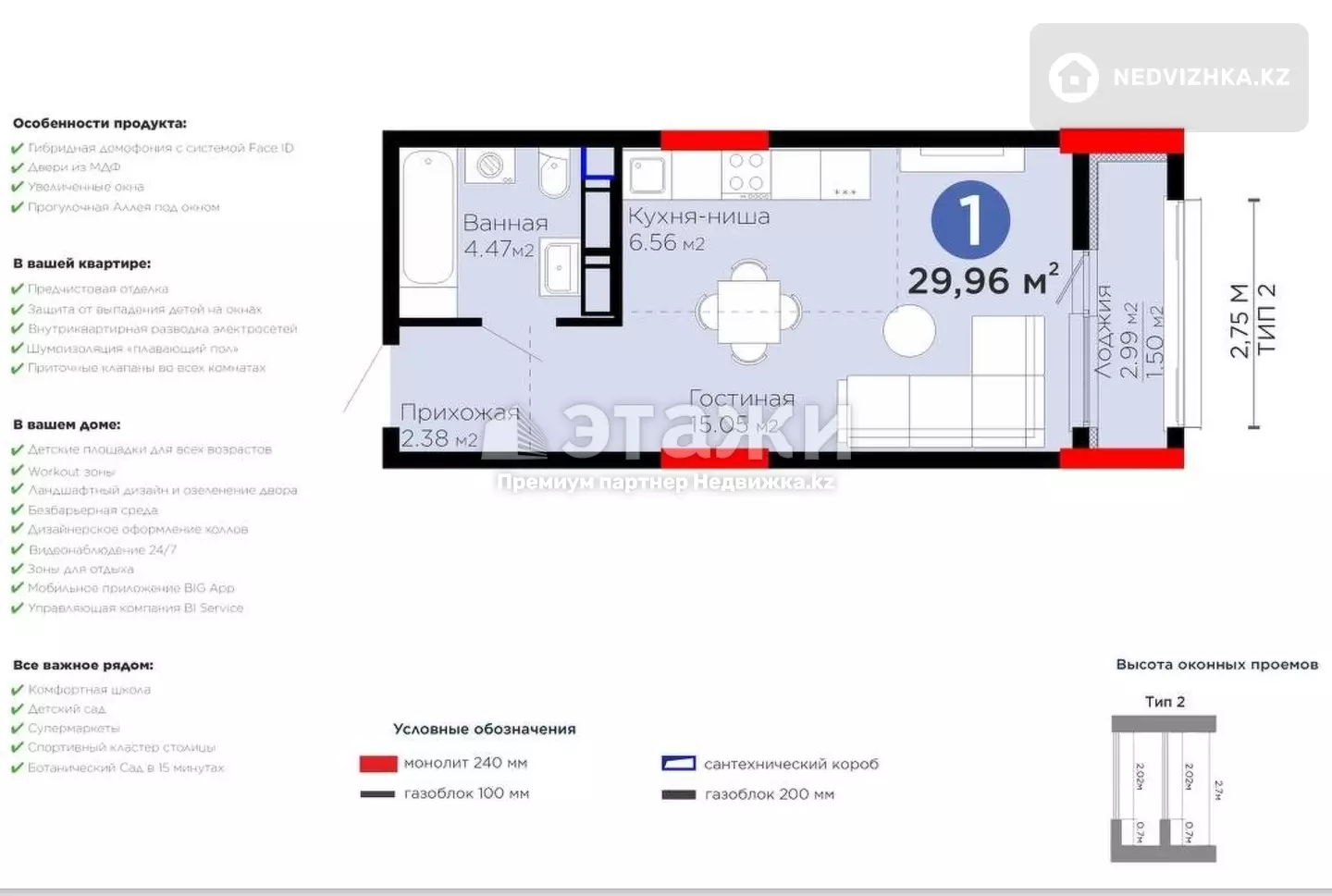The width and height of the screenshot is (1332, 896).
Task: Click the 29,96 м² total area label
Action: point(982,280)
